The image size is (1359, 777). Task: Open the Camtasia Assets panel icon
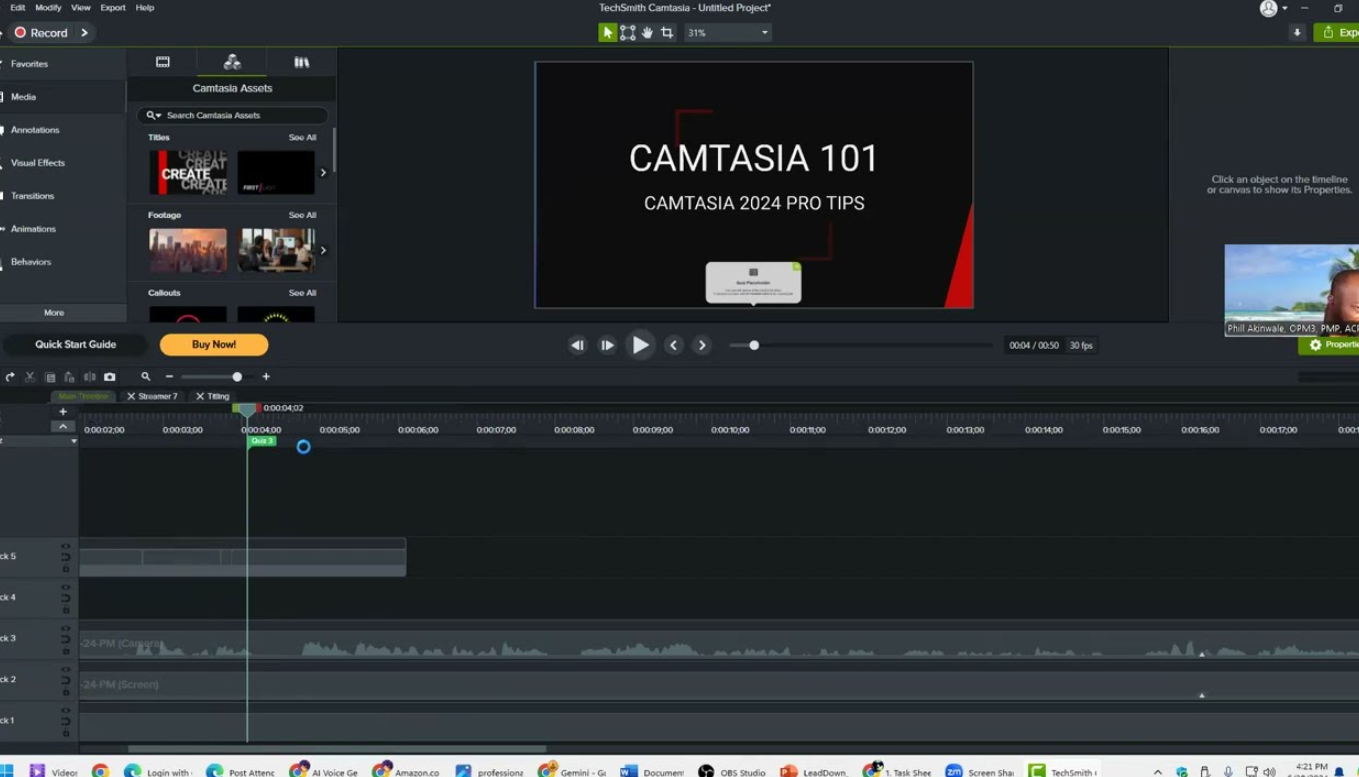click(232, 62)
